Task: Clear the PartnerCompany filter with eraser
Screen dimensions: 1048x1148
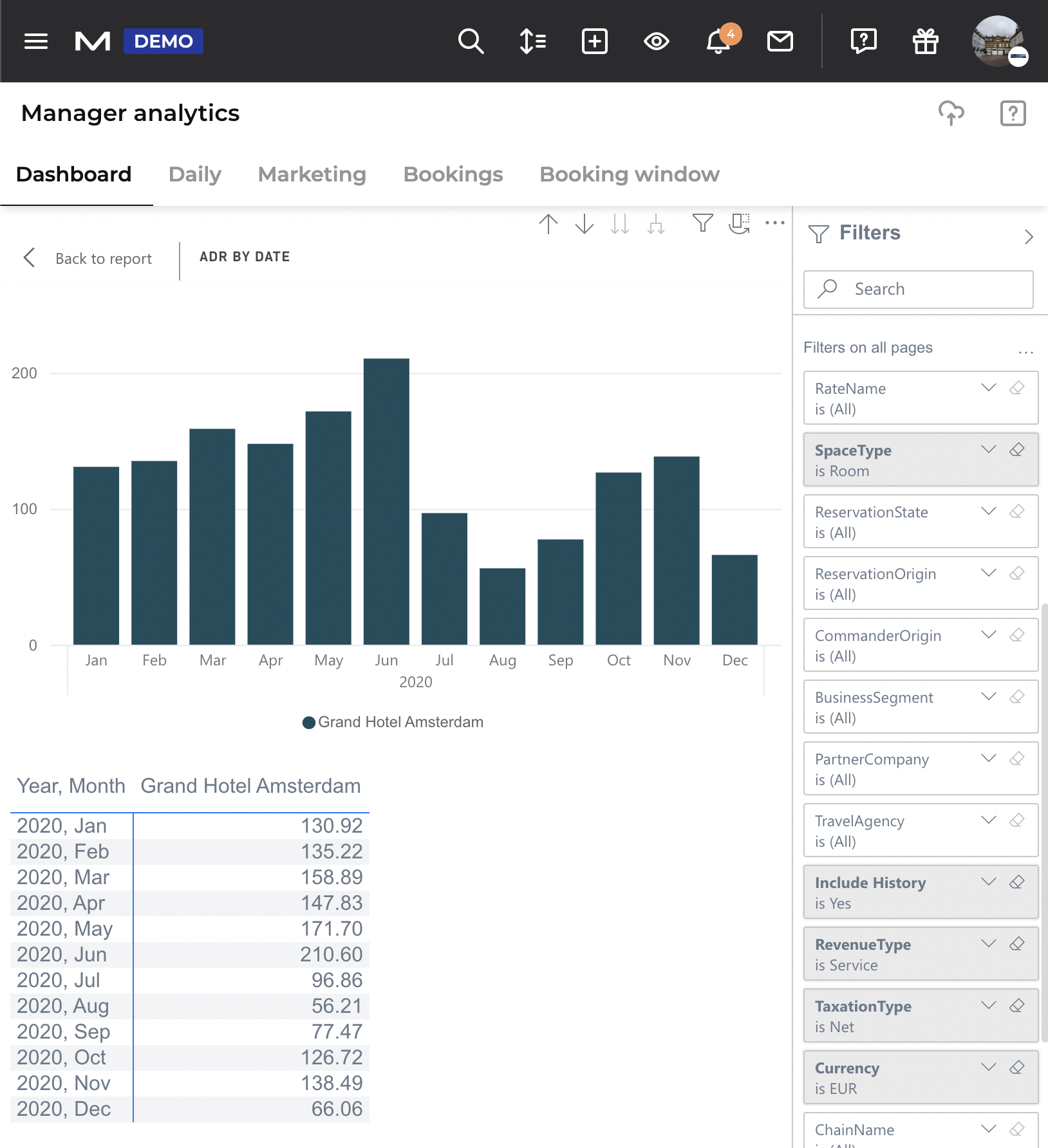Action: (x=1017, y=758)
